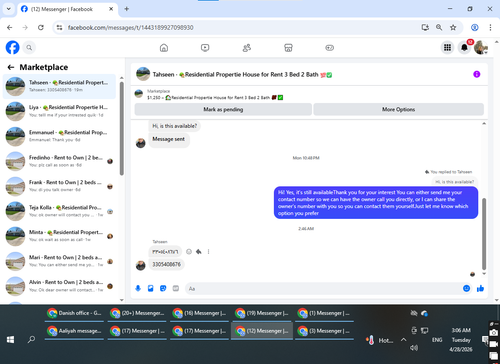The height and width of the screenshot is (364, 500).
Task: Show hidden tray icons chevron
Action: [403, 340]
